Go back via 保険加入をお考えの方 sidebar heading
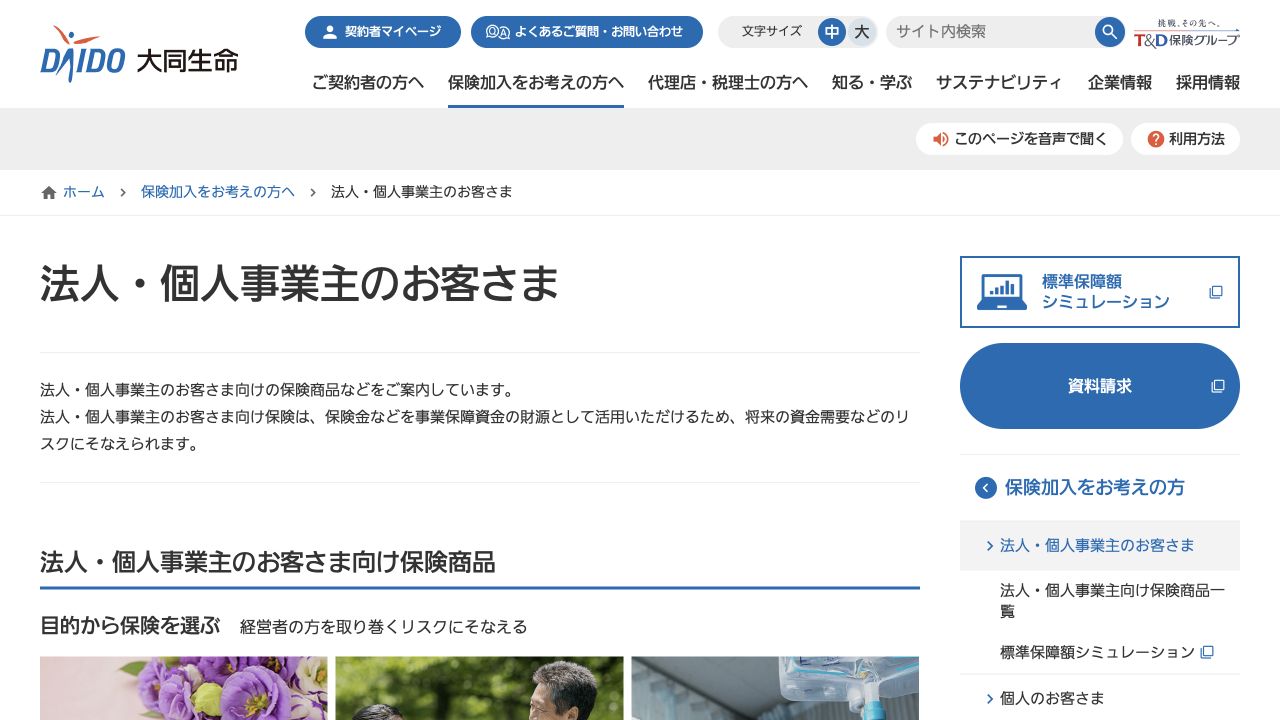The width and height of the screenshot is (1280, 720). pos(1095,487)
